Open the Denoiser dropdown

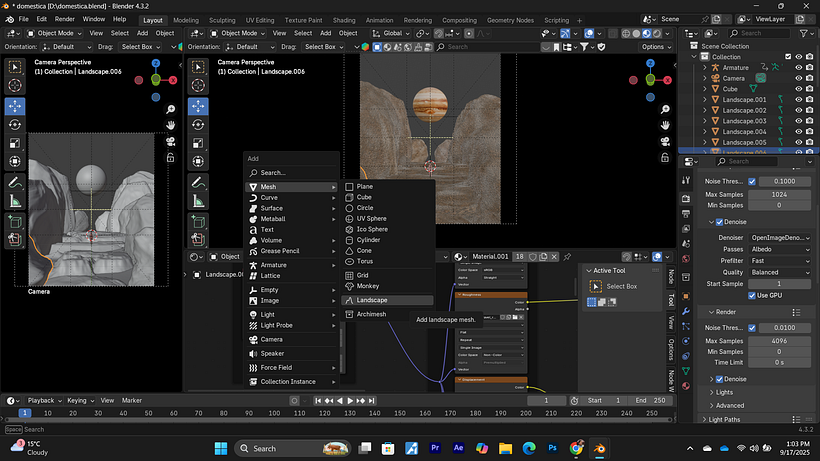coord(780,237)
